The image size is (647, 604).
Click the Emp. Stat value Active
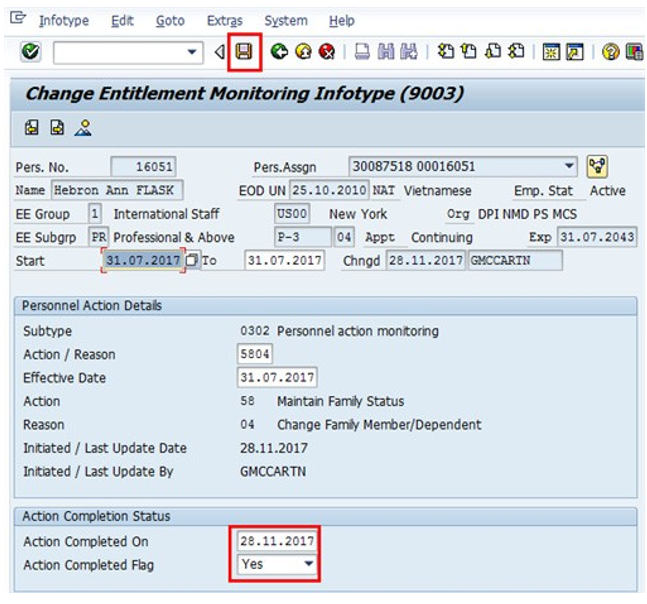(x=607, y=191)
